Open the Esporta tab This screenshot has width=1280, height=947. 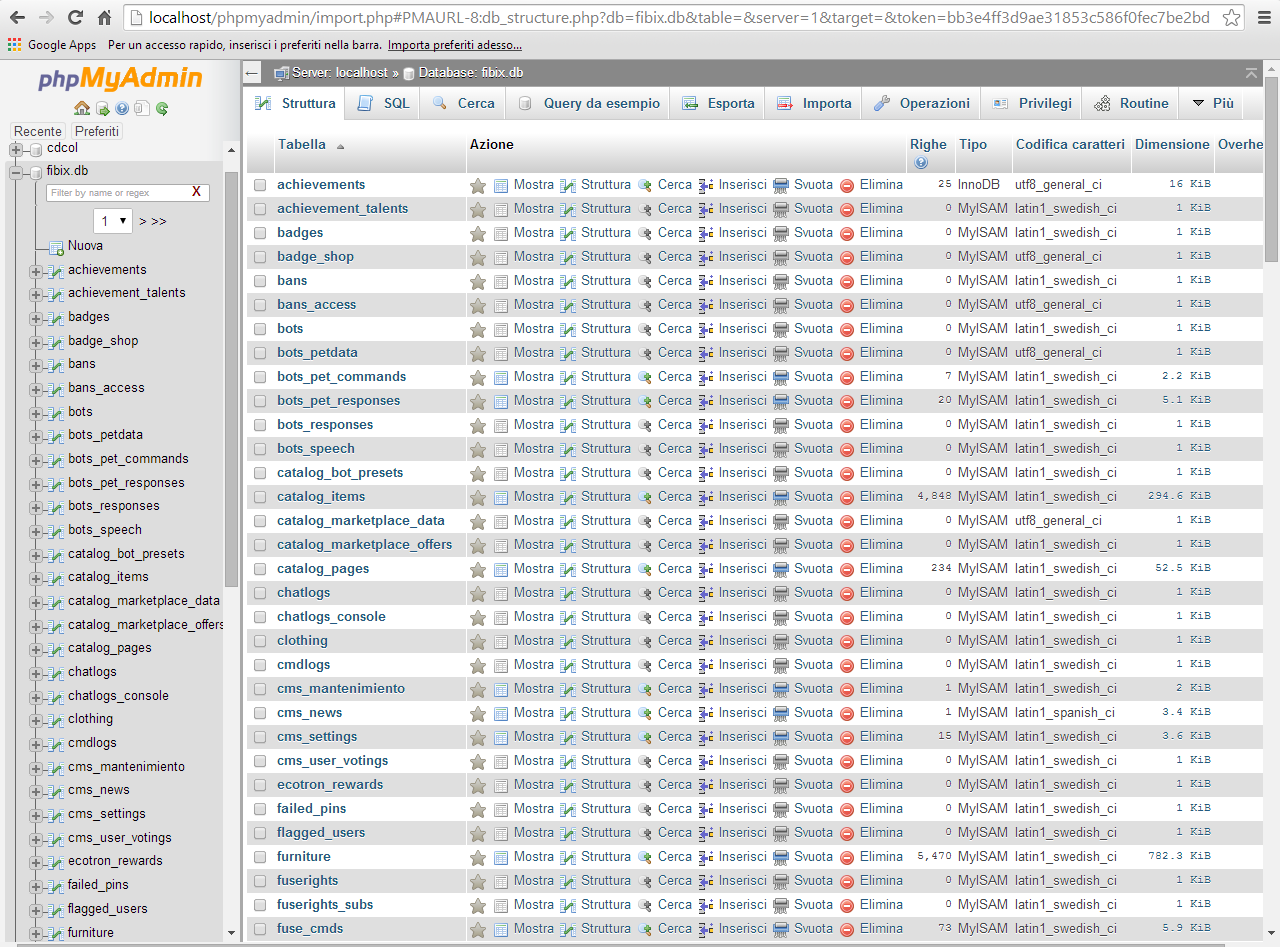tap(717, 103)
